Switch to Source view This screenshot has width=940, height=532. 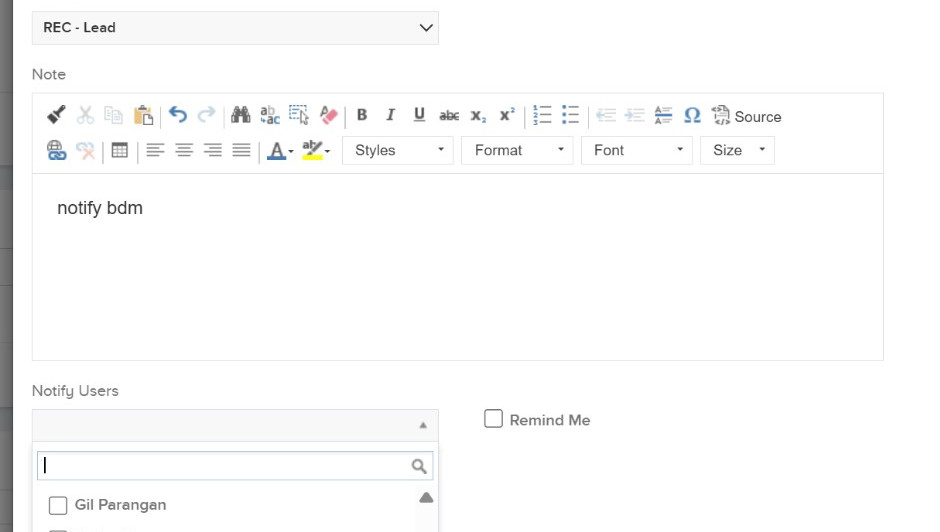tap(746, 115)
